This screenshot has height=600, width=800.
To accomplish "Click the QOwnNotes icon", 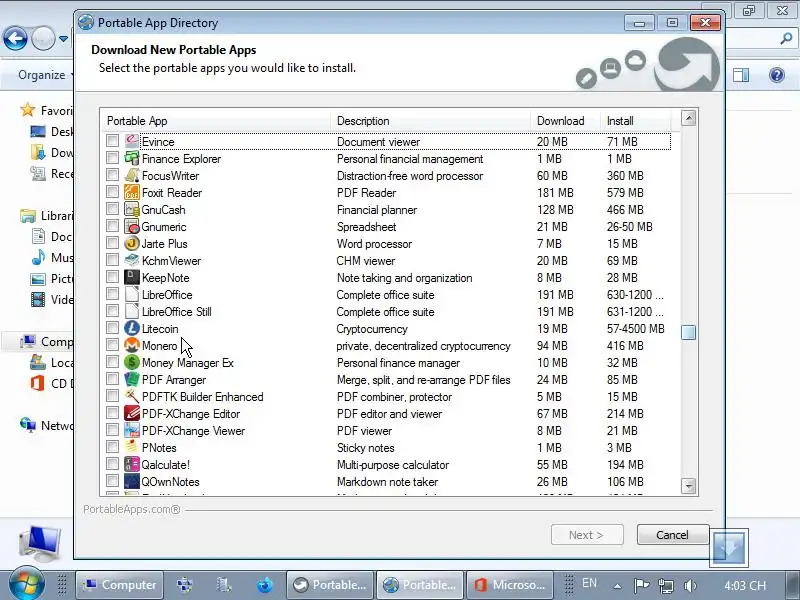I will [x=132, y=482].
